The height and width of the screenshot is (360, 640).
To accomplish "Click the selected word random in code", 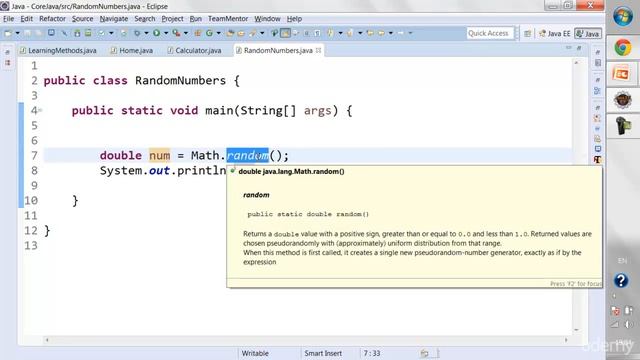I will [247, 156].
